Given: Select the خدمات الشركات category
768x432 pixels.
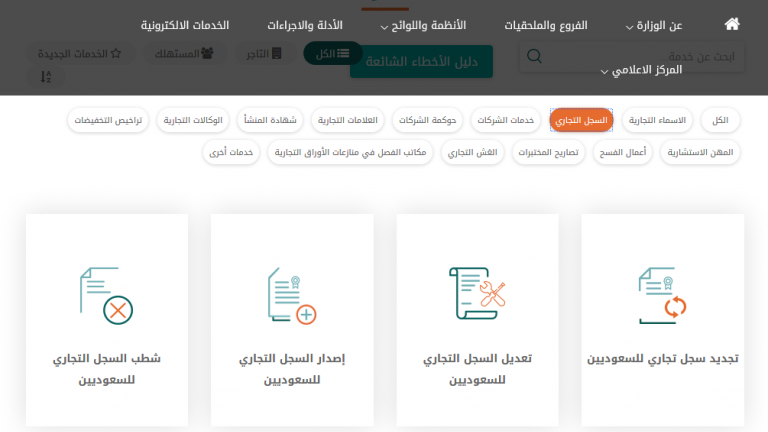Looking at the screenshot, I should [505, 120].
